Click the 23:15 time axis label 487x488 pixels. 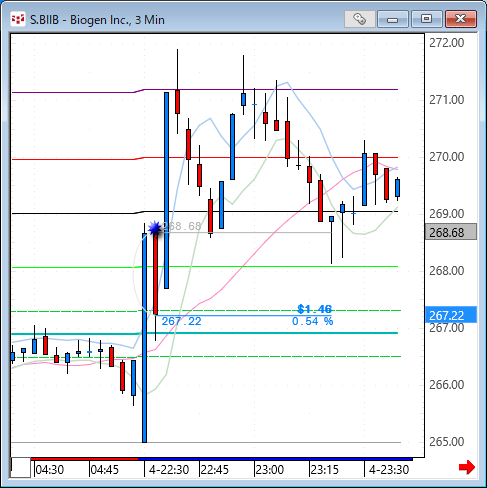pyautogui.click(x=324, y=470)
